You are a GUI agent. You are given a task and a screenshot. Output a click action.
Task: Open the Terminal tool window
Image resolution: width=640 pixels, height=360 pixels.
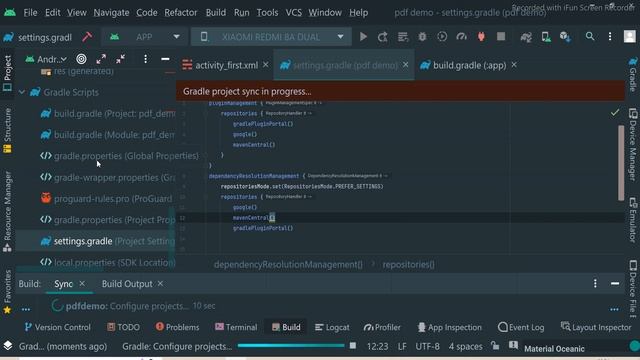click(x=236, y=327)
